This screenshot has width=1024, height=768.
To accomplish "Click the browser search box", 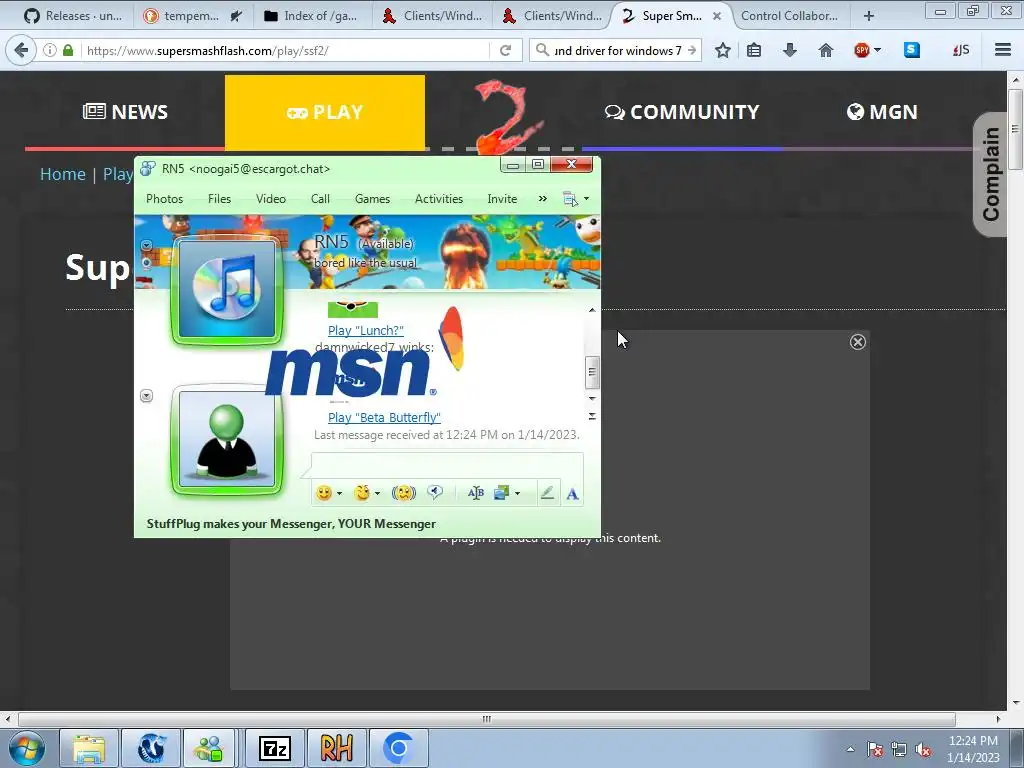I will click(x=616, y=50).
